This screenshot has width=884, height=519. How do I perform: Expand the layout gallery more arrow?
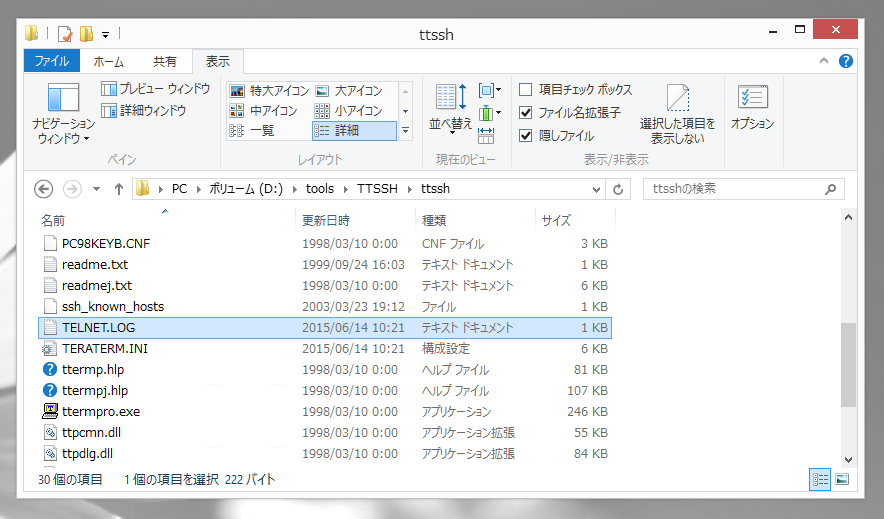coord(405,131)
